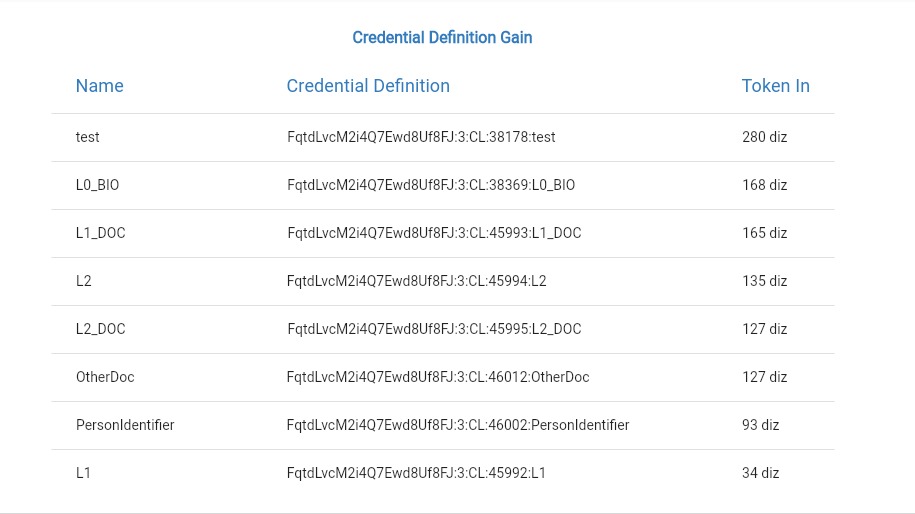Select the PersonIdentifier name cell

click(x=125, y=425)
